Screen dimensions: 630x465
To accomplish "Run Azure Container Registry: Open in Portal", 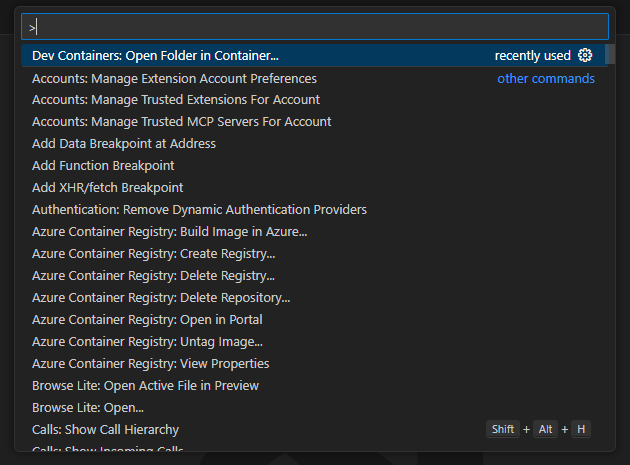I will pyautogui.click(x=313, y=320).
